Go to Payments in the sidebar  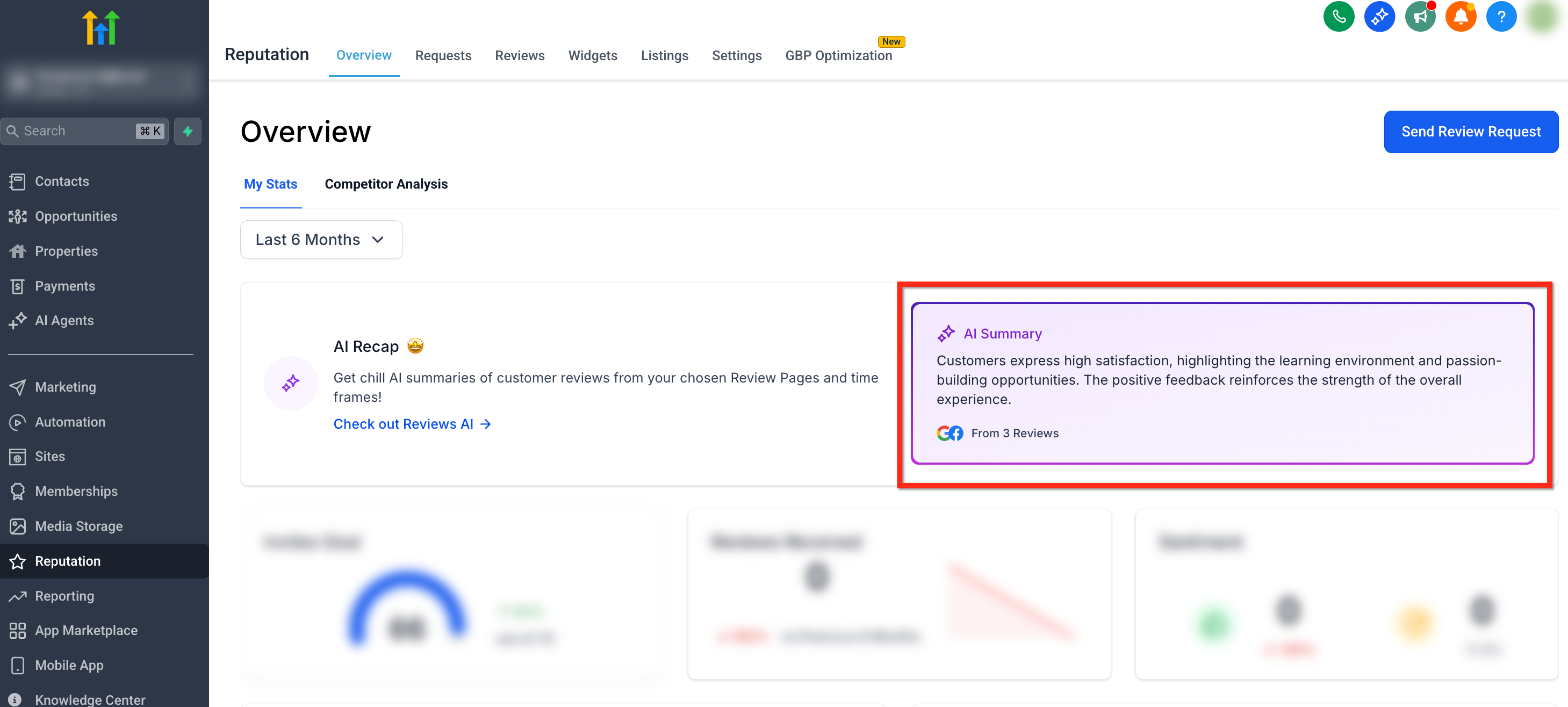64,285
